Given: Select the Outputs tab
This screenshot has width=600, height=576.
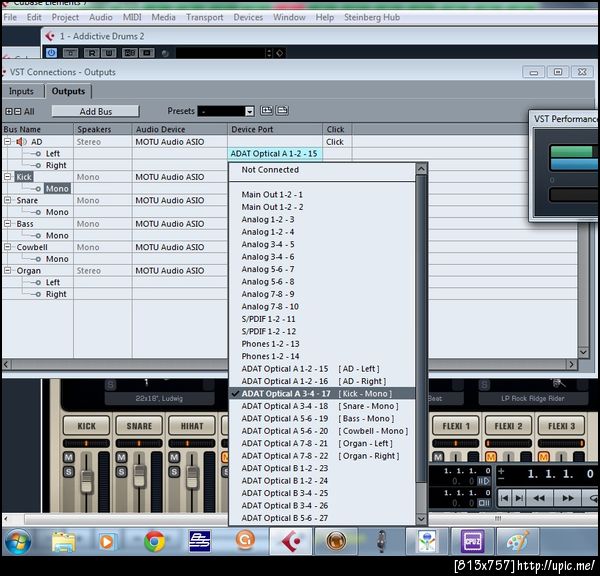Looking at the screenshot, I should 68,91.
